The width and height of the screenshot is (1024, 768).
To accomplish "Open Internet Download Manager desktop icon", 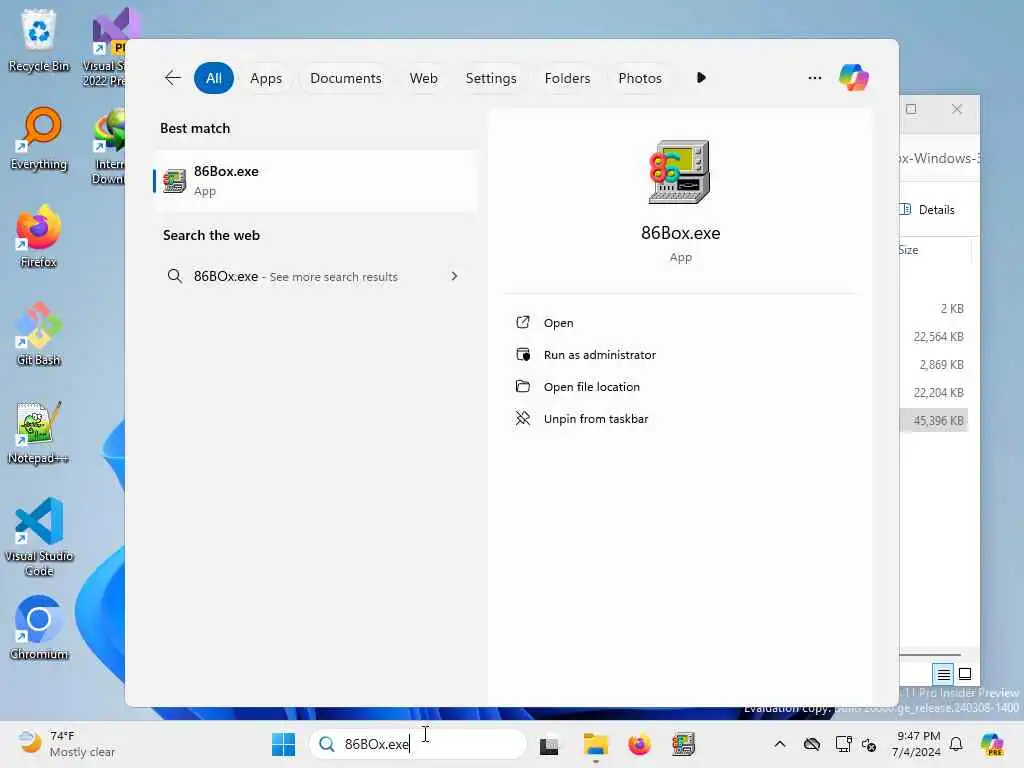I will (x=108, y=145).
